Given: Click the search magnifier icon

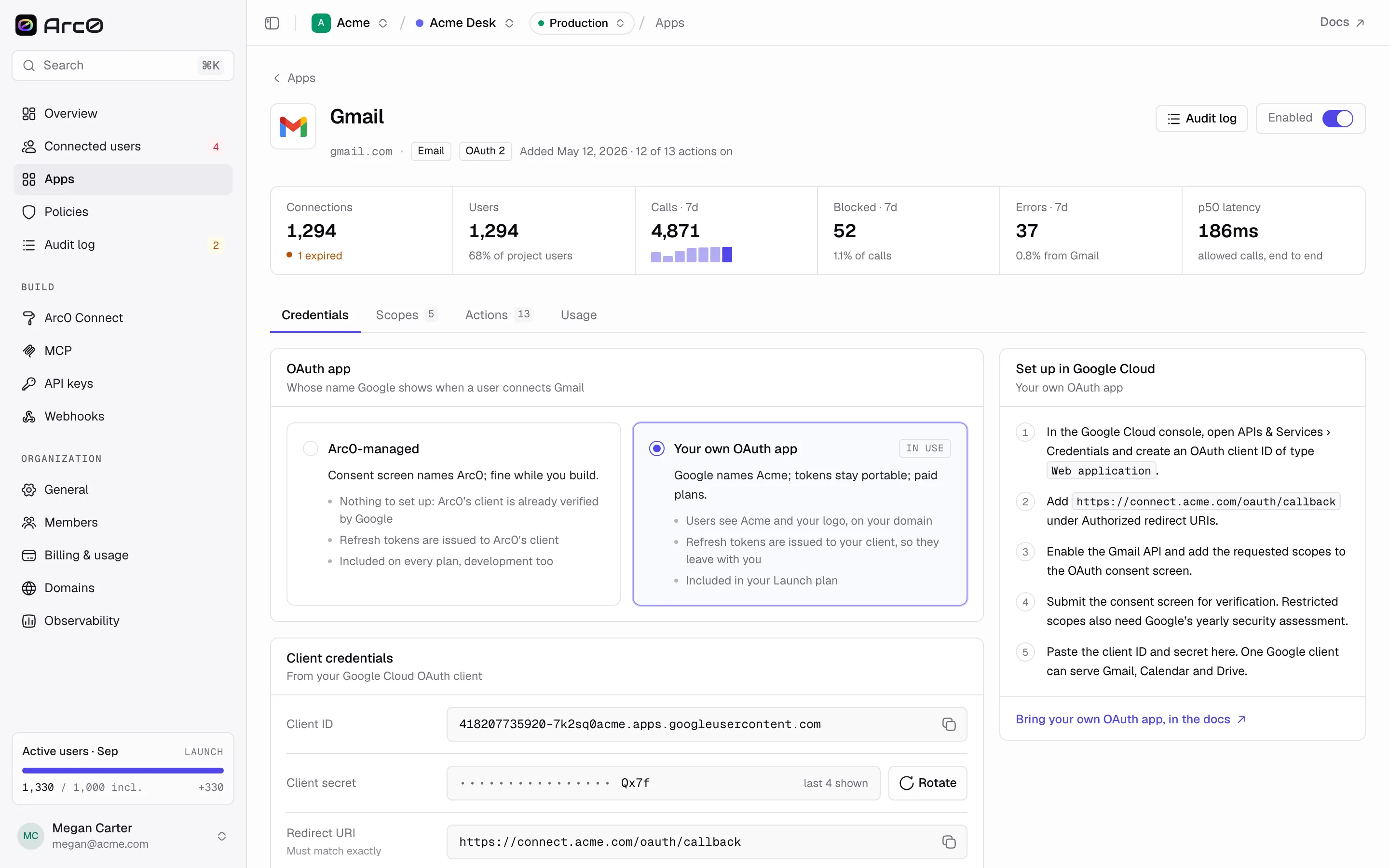Looking at the screenshot, I should (29, 66).
